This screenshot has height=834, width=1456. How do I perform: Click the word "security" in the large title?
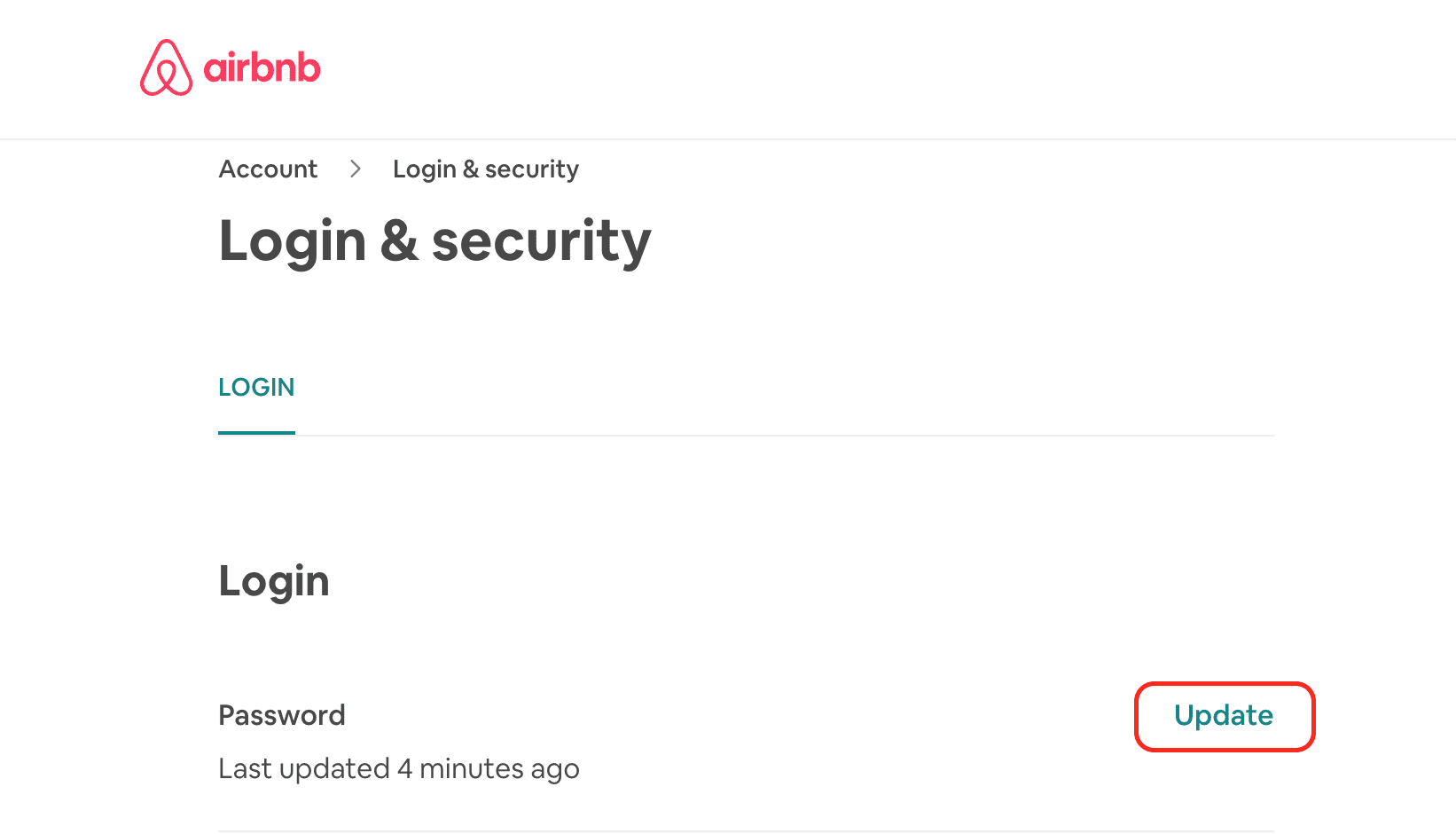click(541, 241)
